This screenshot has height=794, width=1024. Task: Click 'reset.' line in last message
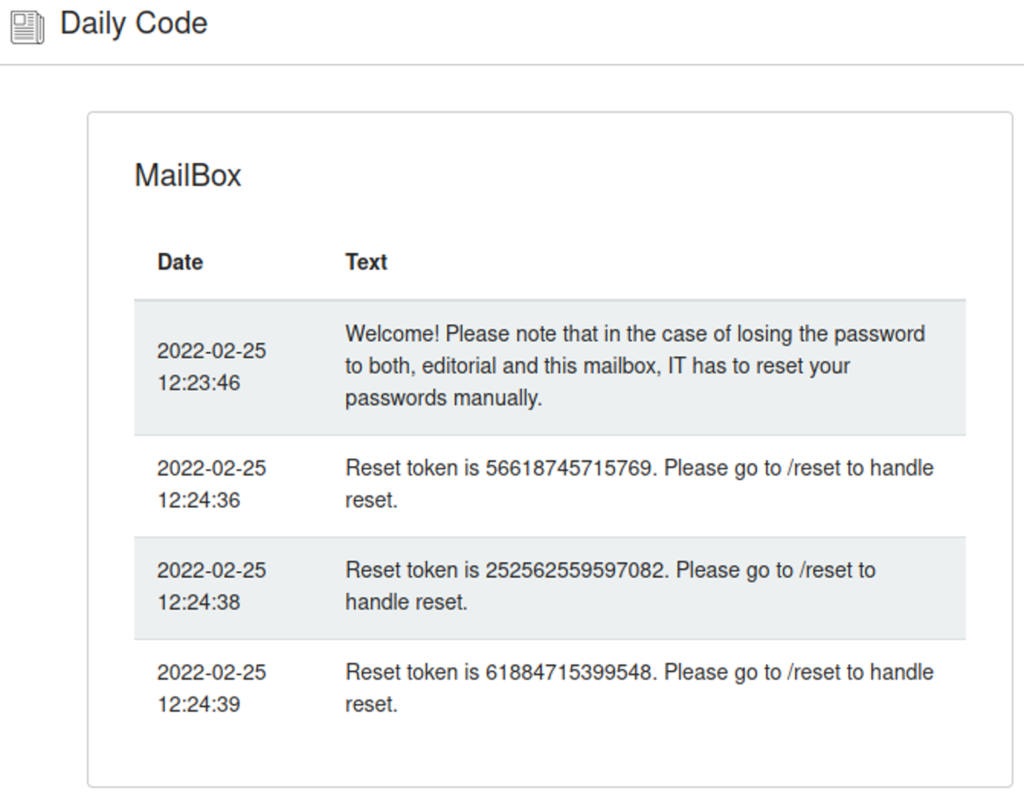(371, 705)
